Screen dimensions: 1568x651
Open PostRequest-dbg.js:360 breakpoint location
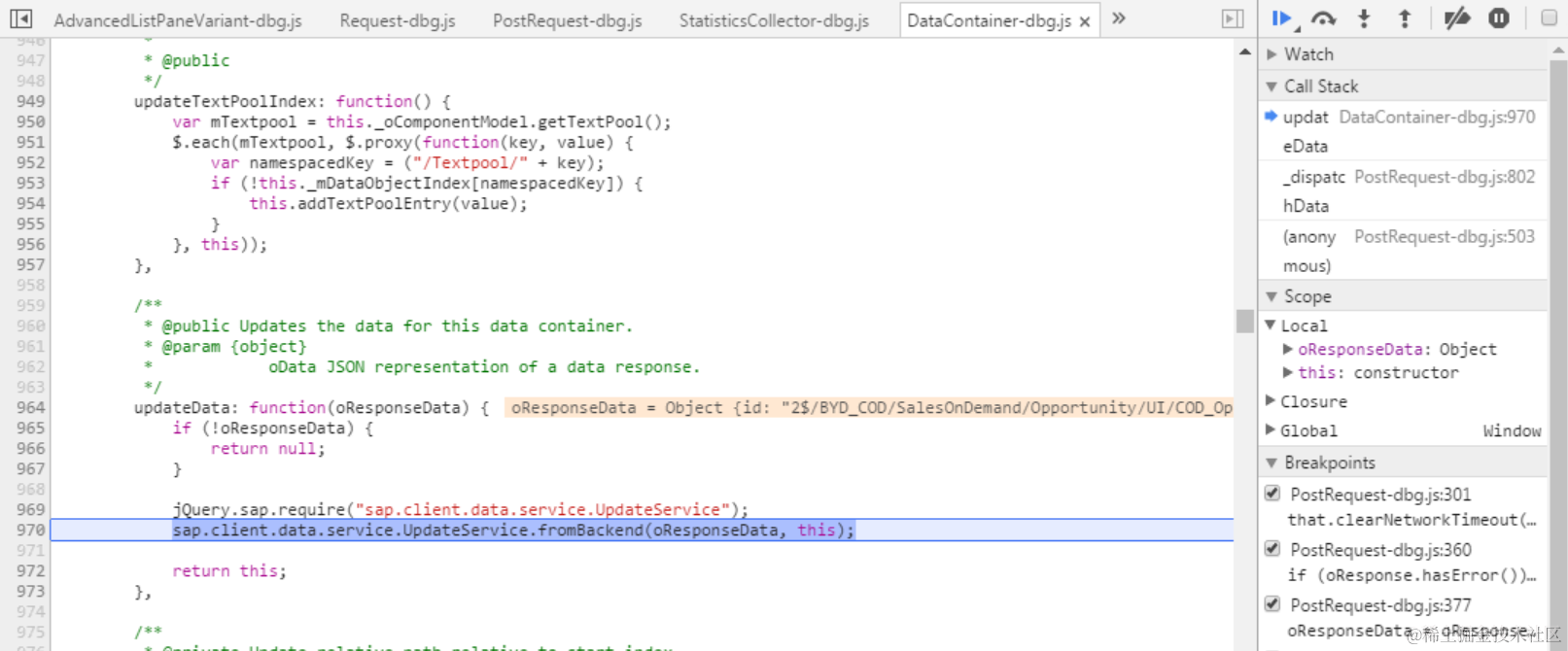[1380, 550]
